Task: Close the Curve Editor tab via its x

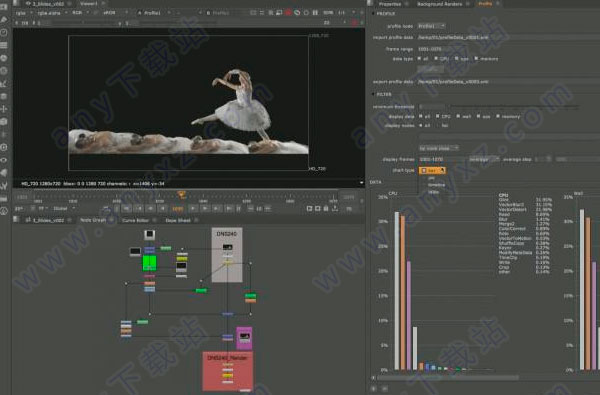Action: [x=154, y=220]
